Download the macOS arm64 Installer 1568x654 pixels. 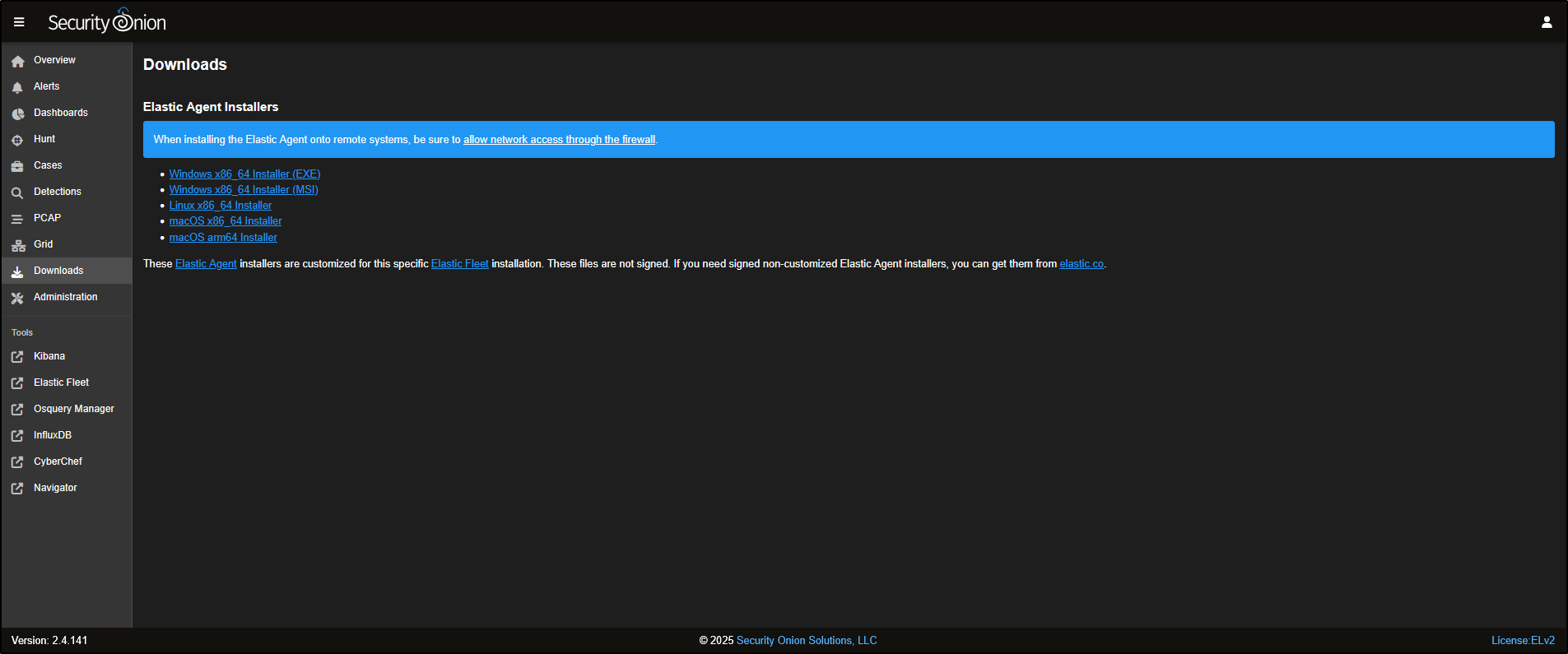click(223, 238)
